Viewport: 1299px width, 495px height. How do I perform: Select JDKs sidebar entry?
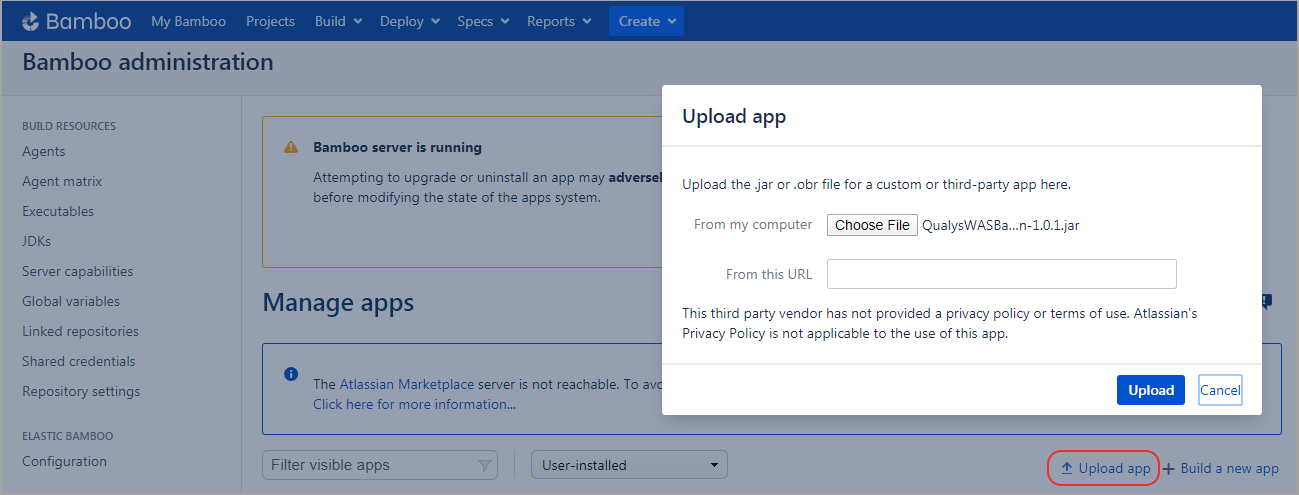[x=36, y=241]
